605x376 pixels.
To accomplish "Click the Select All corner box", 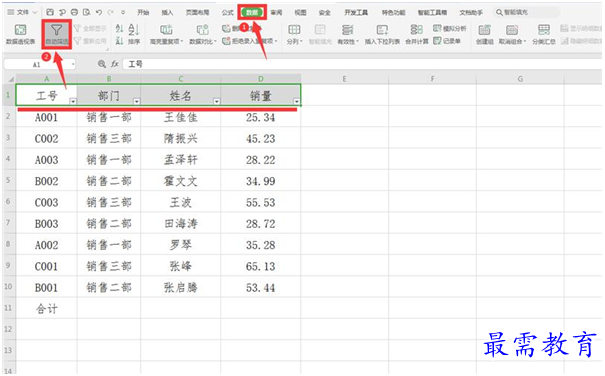I will (x=9, y=79).
